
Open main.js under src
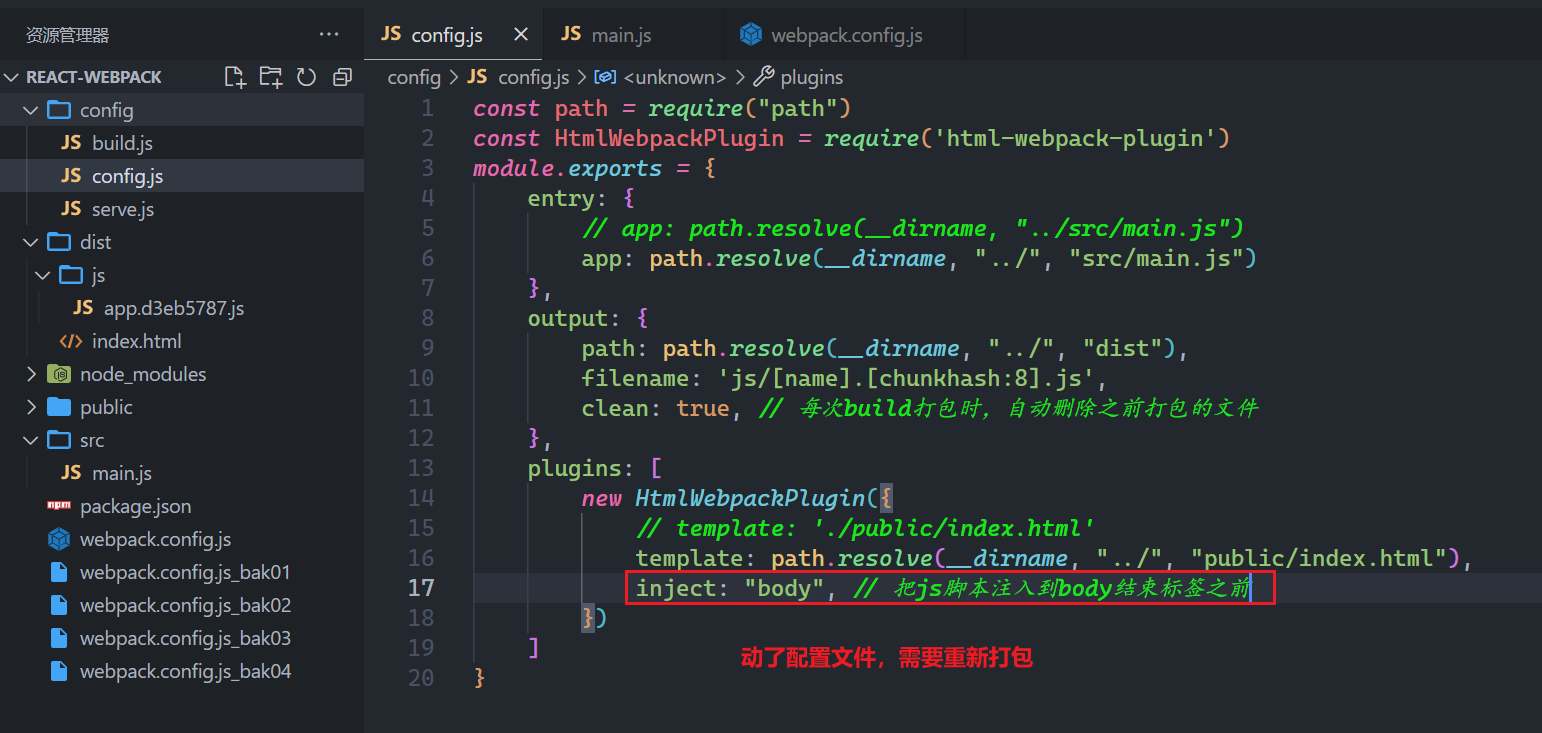click(182, 473)
